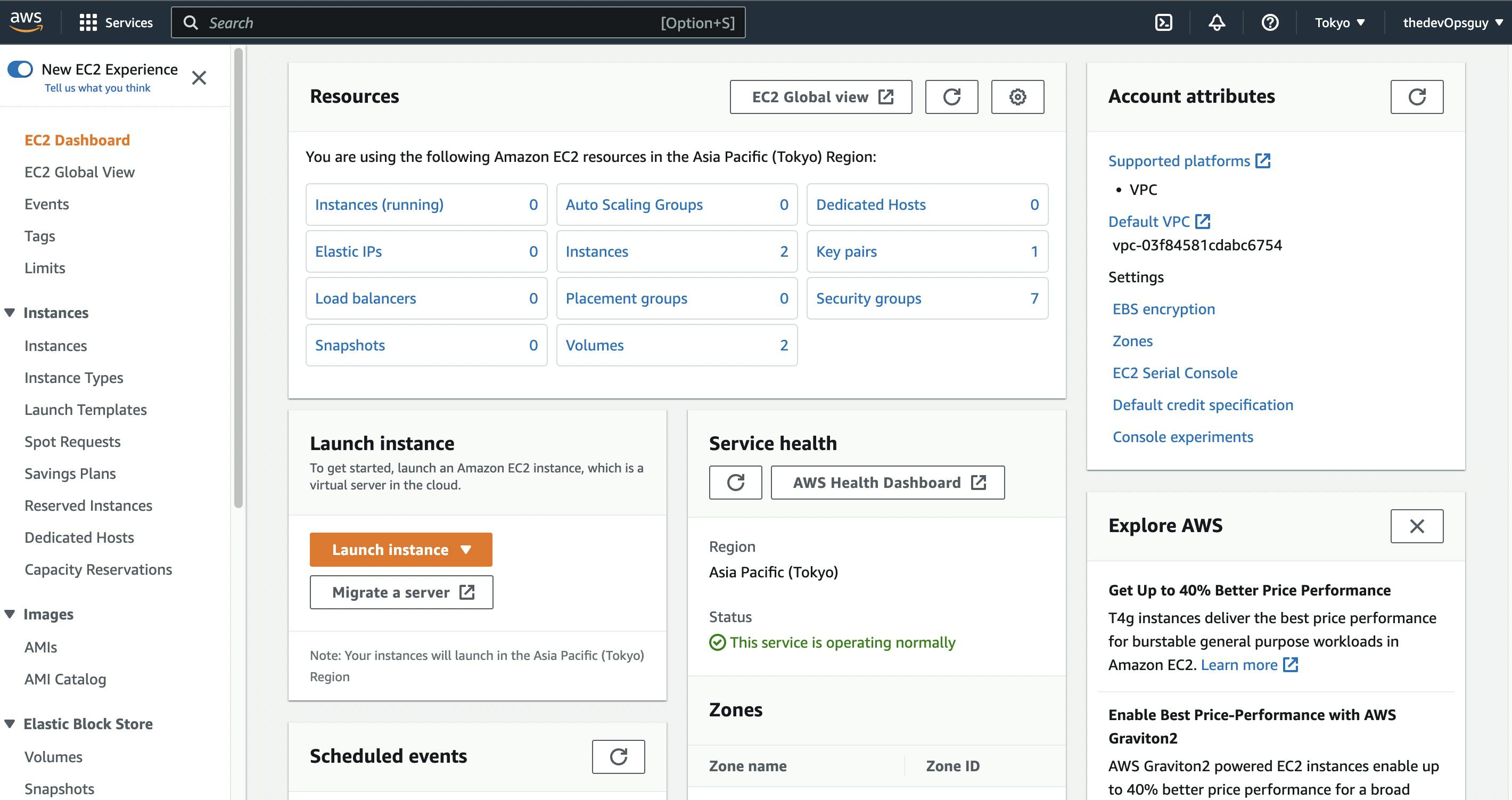Open Volumes resource tile
The height and width of the screenshot is (800, 1512).
(677, 345)
